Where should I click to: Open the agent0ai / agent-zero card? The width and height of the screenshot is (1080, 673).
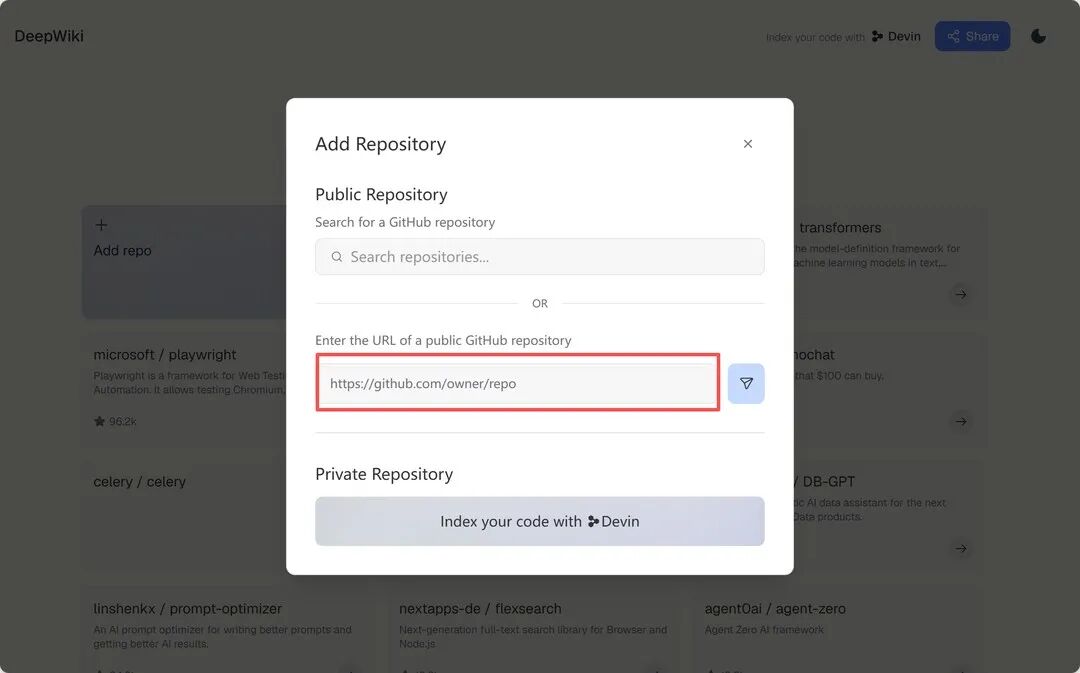[839, 630]
